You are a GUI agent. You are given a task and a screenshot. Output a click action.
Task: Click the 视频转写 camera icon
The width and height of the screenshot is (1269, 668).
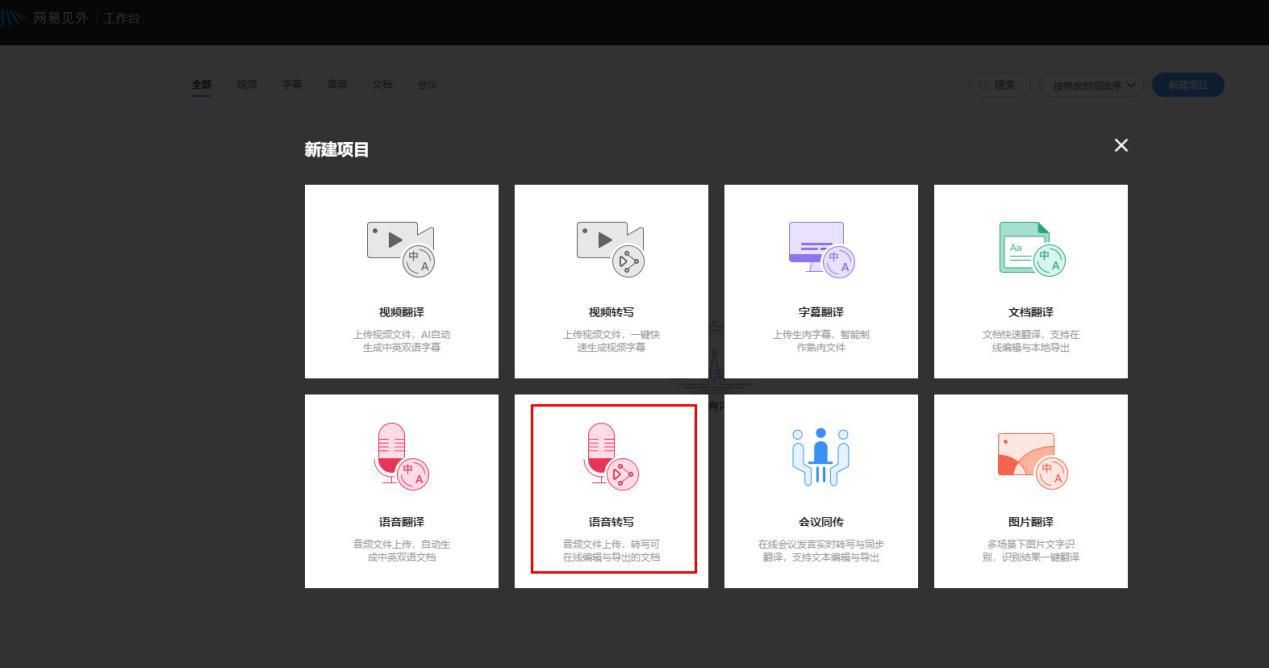[611, 249]
